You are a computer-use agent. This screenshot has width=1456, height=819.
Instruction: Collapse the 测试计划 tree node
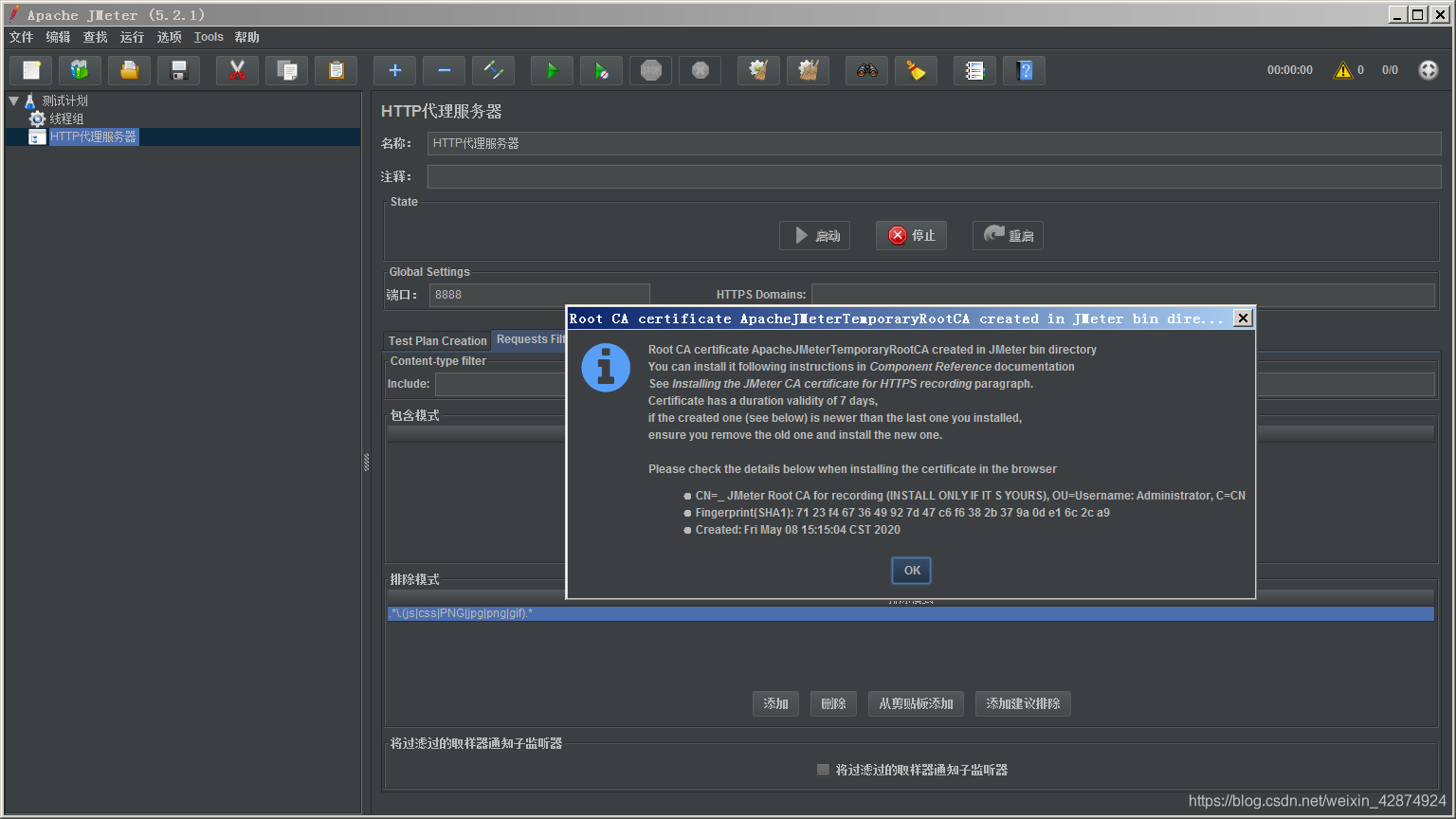[13, 100]
